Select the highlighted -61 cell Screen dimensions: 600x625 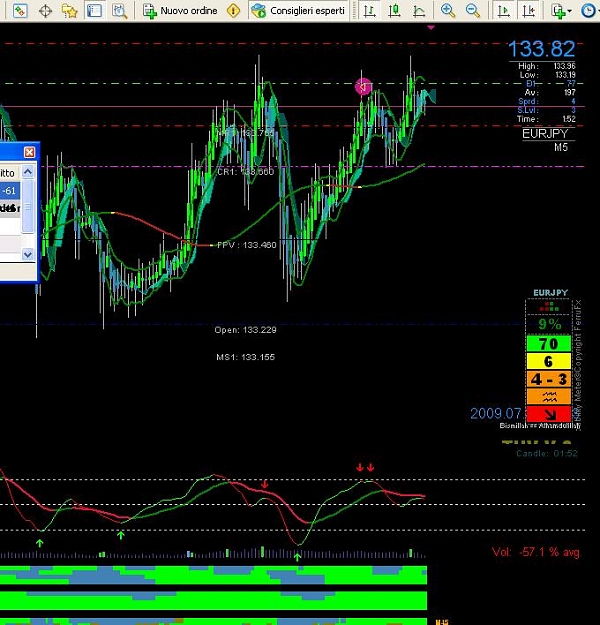click(x=10, y=191)
